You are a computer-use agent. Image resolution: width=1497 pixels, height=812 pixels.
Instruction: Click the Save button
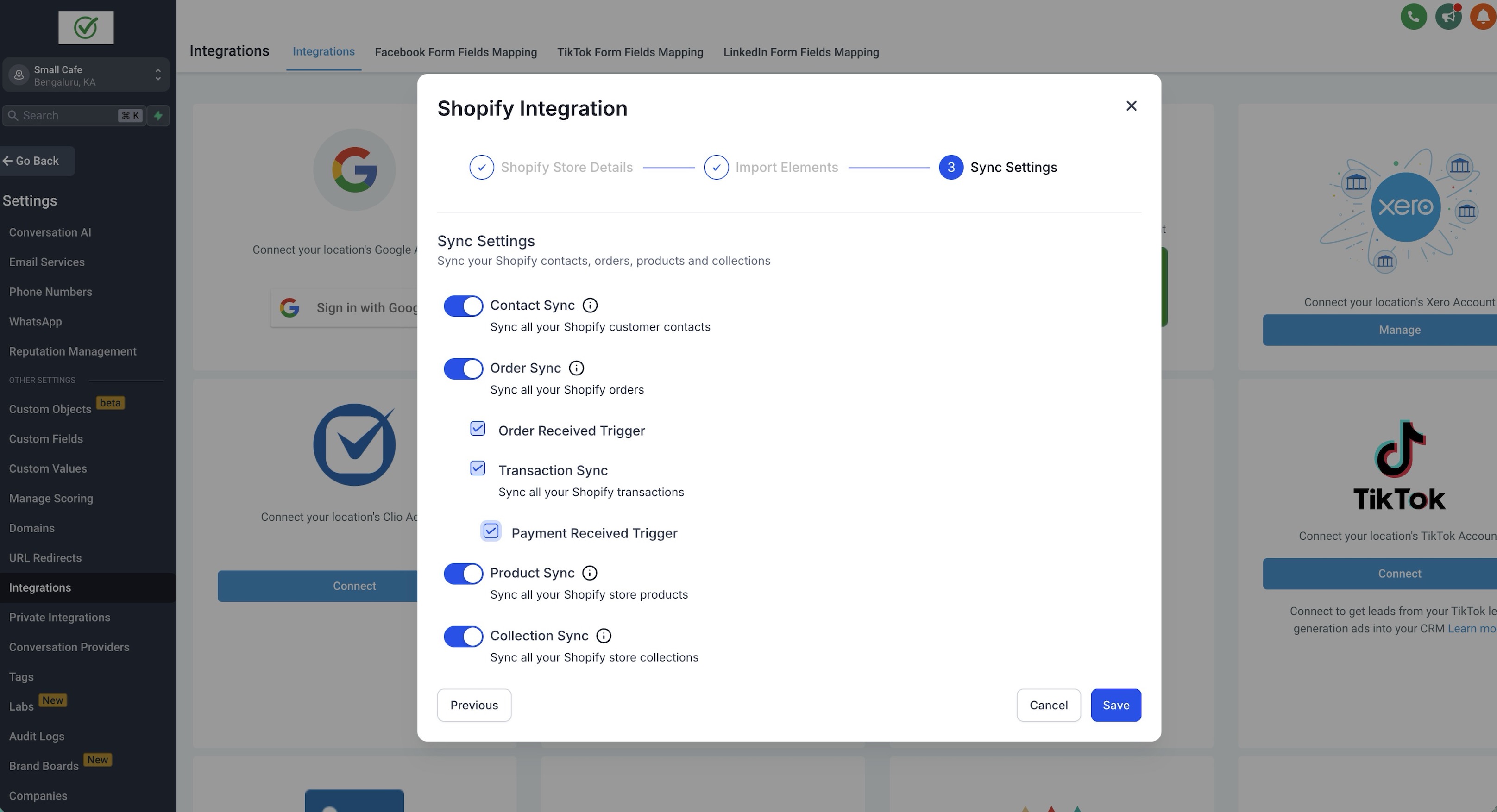pyautogui.click(x=1116, y=705)
